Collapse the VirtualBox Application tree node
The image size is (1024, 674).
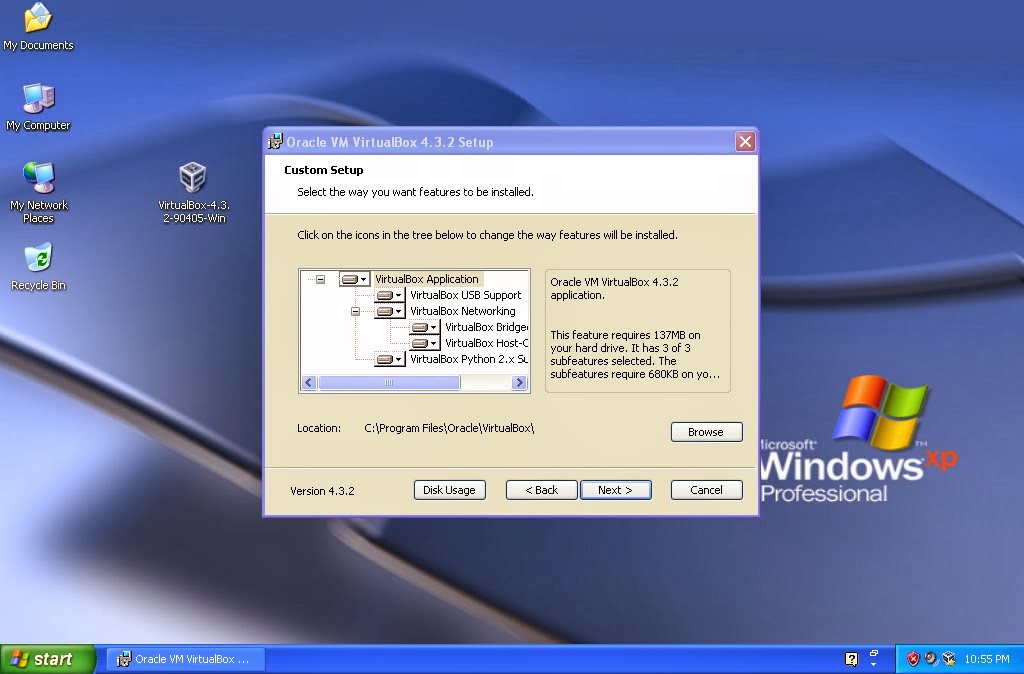(x=321, y=279)
